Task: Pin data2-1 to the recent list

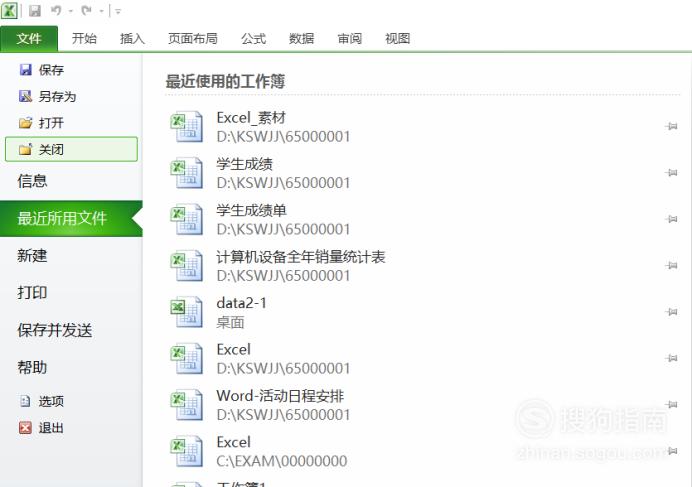Action: pos(671,312)
